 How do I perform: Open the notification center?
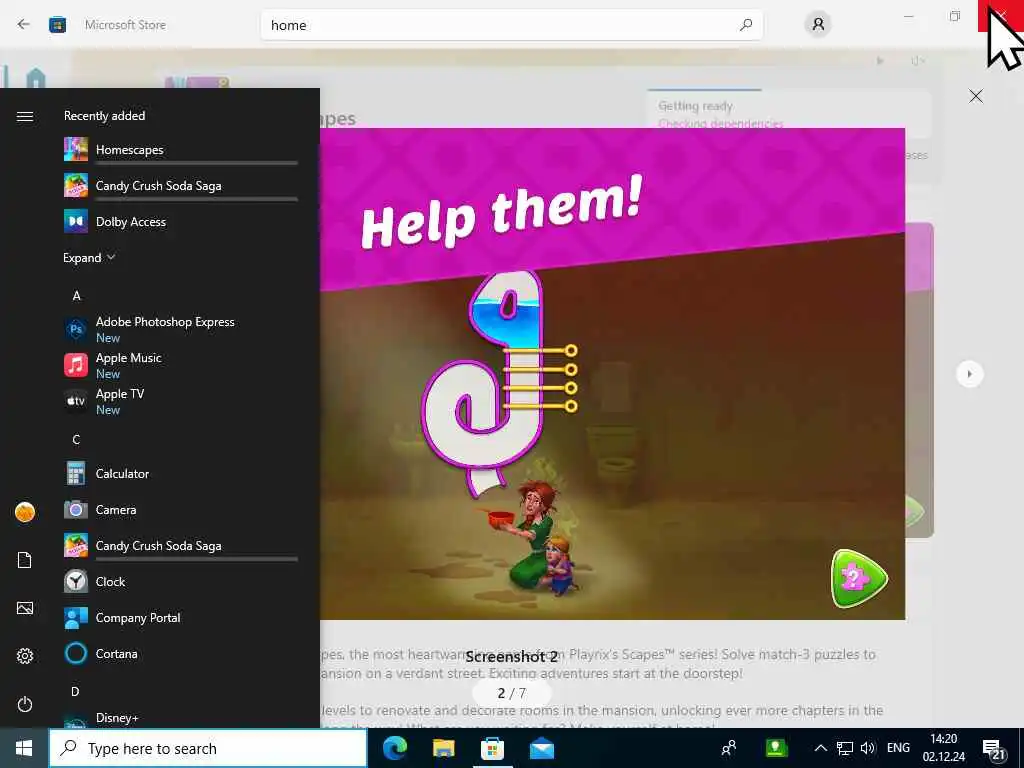993,750
